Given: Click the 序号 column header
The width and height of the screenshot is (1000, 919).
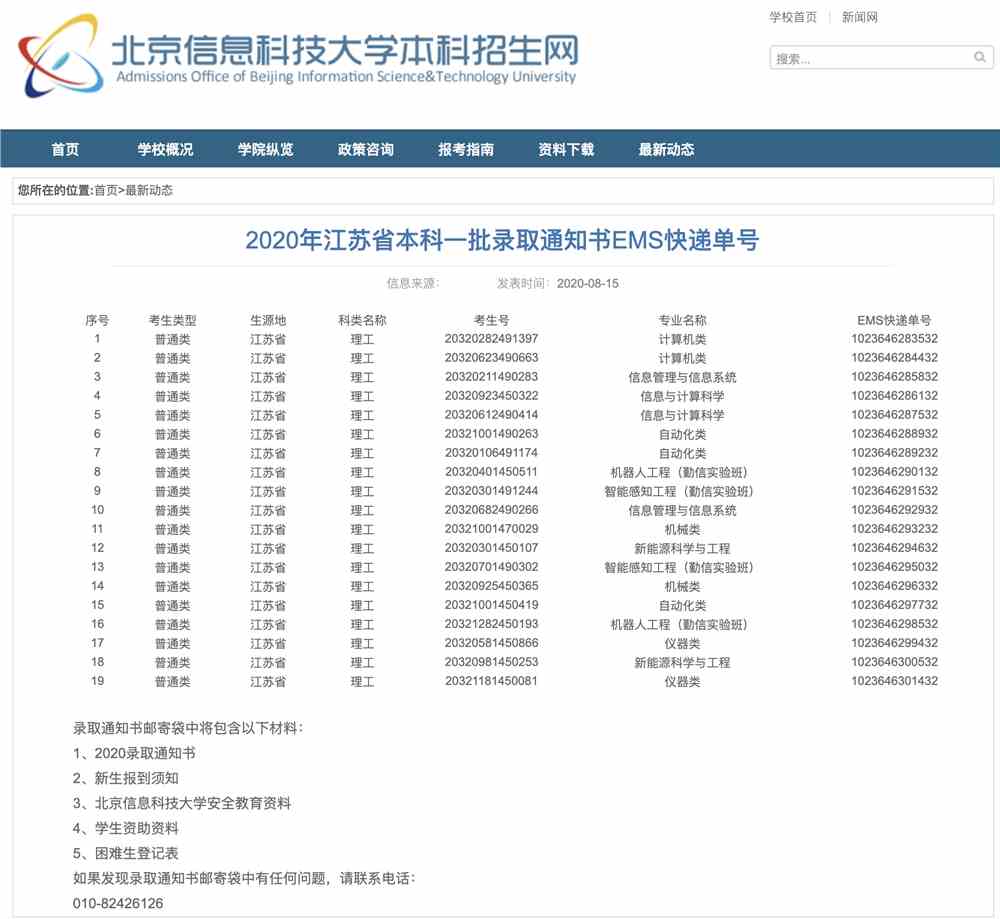Looking at the screenshot, I should click(x=97, y=320).
